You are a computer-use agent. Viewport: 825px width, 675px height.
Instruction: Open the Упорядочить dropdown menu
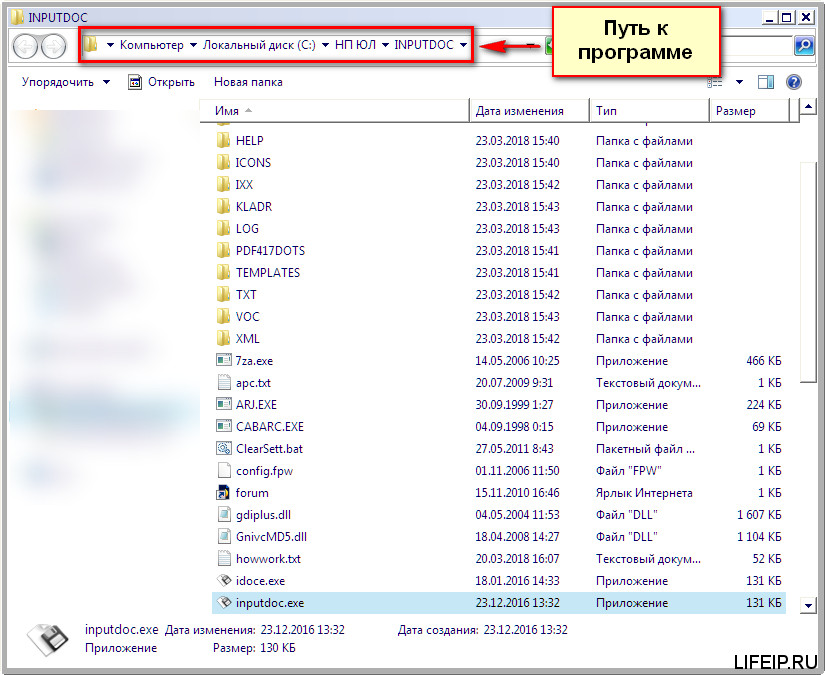66,82
